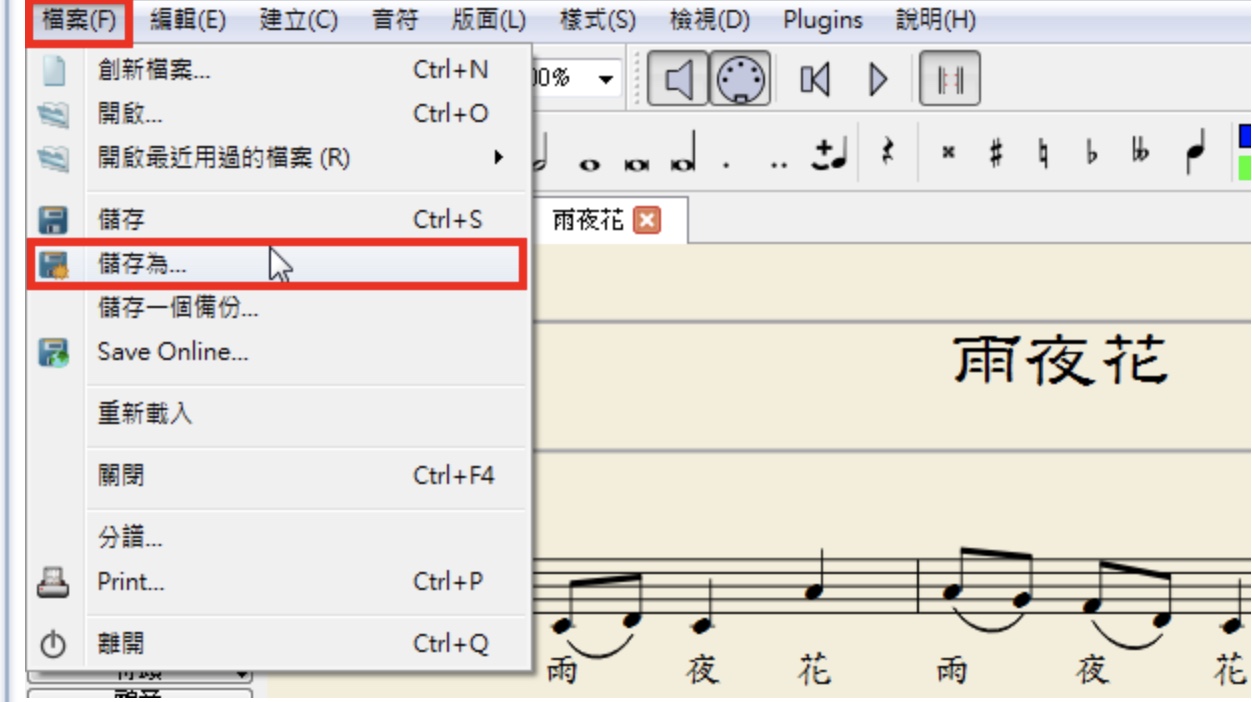The height and width of the screenshot is (702, 1252).
Task: Apply the sharp accidental
Action: [996, 155]
